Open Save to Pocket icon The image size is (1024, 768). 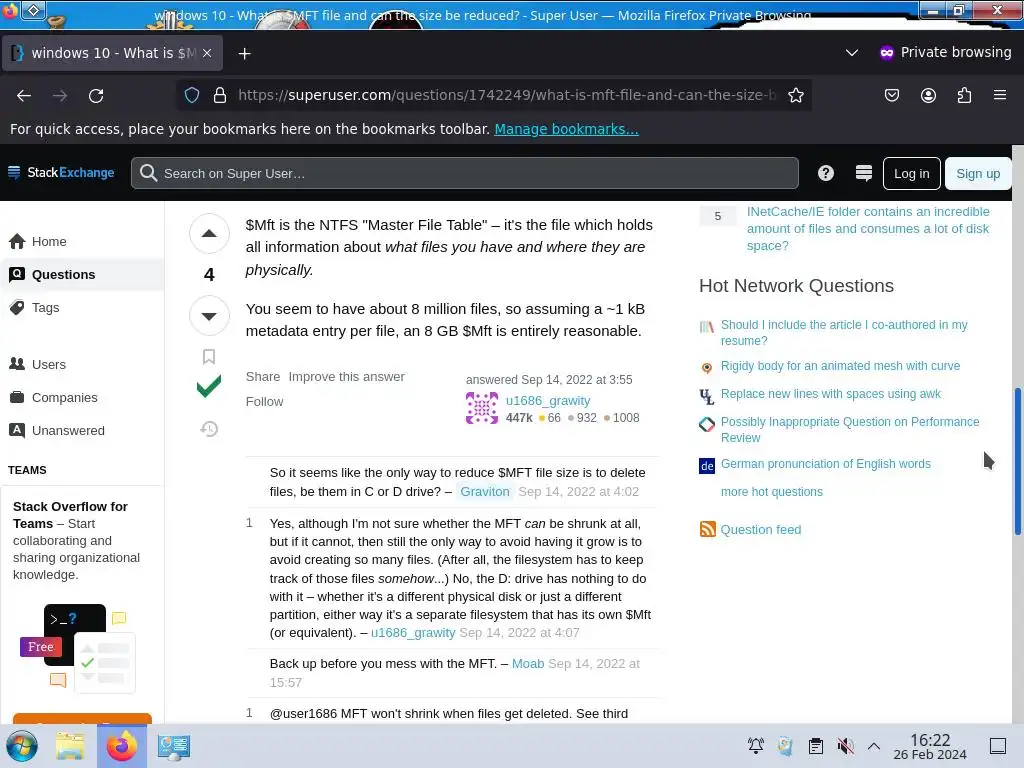coord(891,95)
